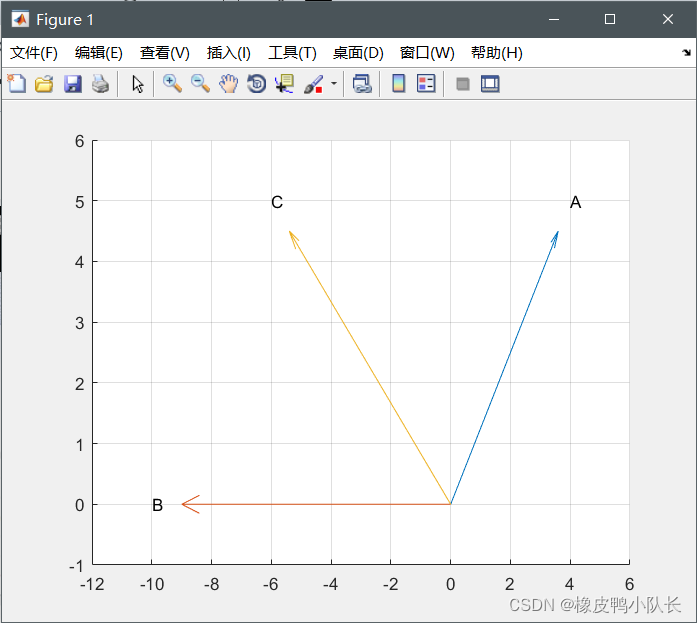
Task: Click the text label C in the plot
Action: (276, 202)
